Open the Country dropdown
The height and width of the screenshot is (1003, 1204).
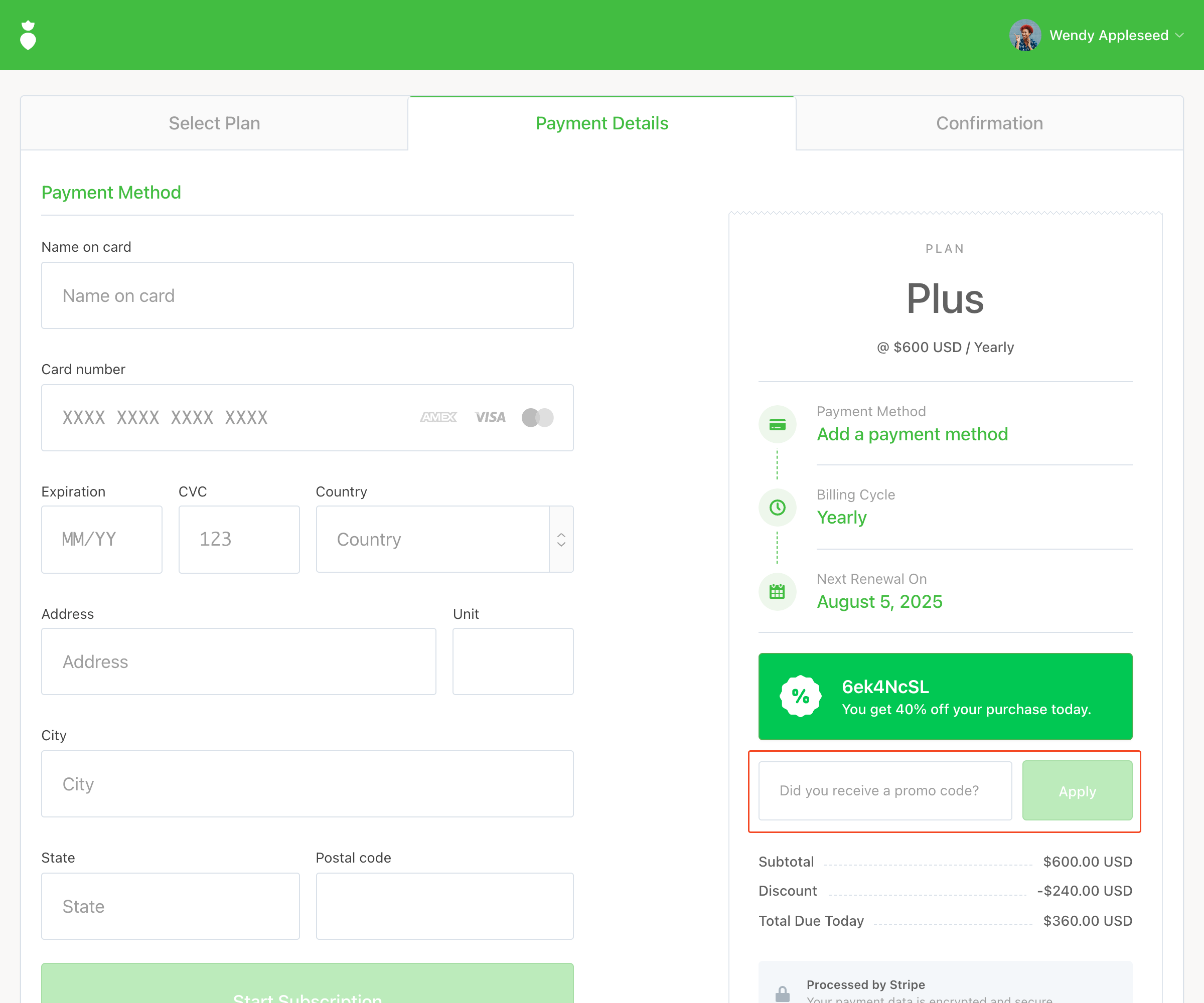pyautogui.click(x=432, y=539)
